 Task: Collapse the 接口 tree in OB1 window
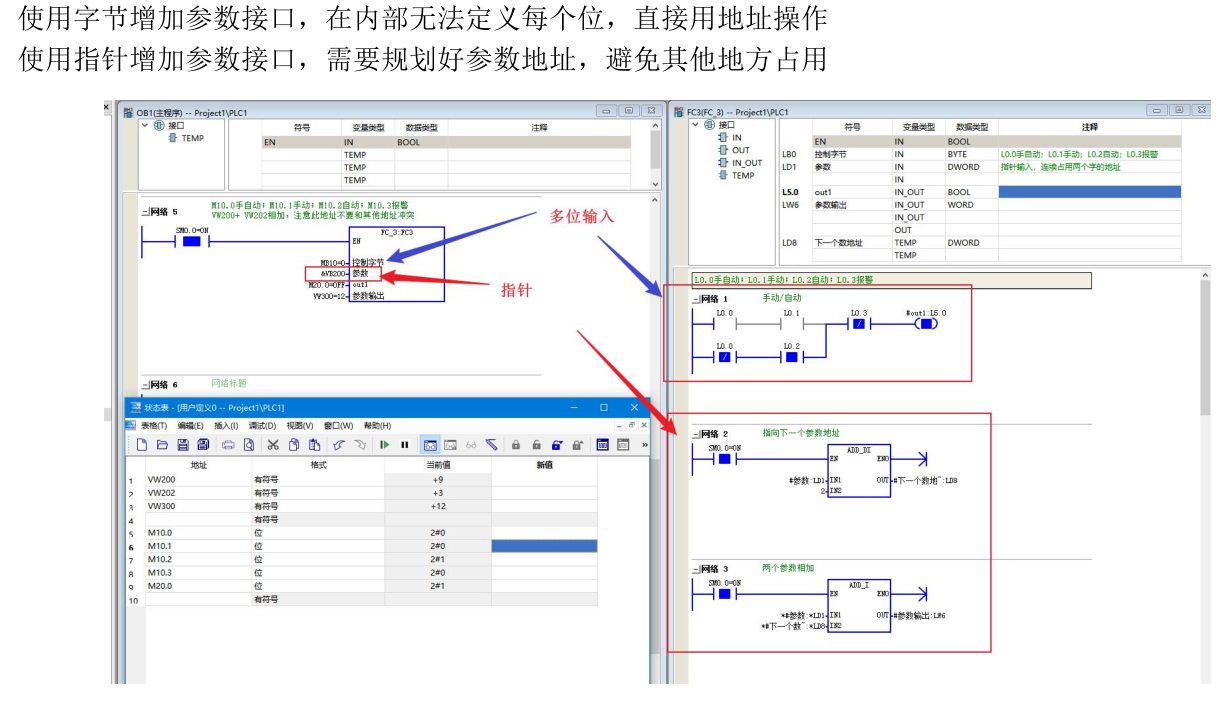point(145,126)
